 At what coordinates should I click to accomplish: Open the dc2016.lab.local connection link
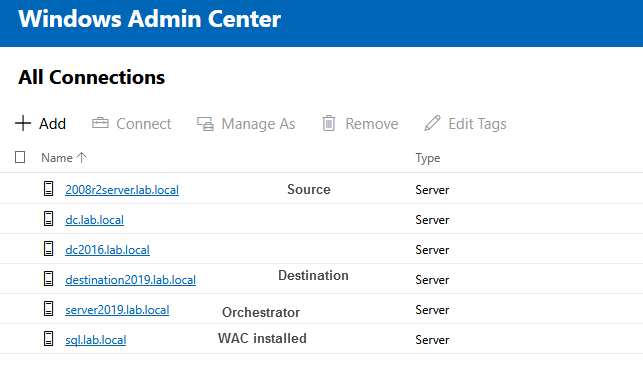click(x=107, y=250)
